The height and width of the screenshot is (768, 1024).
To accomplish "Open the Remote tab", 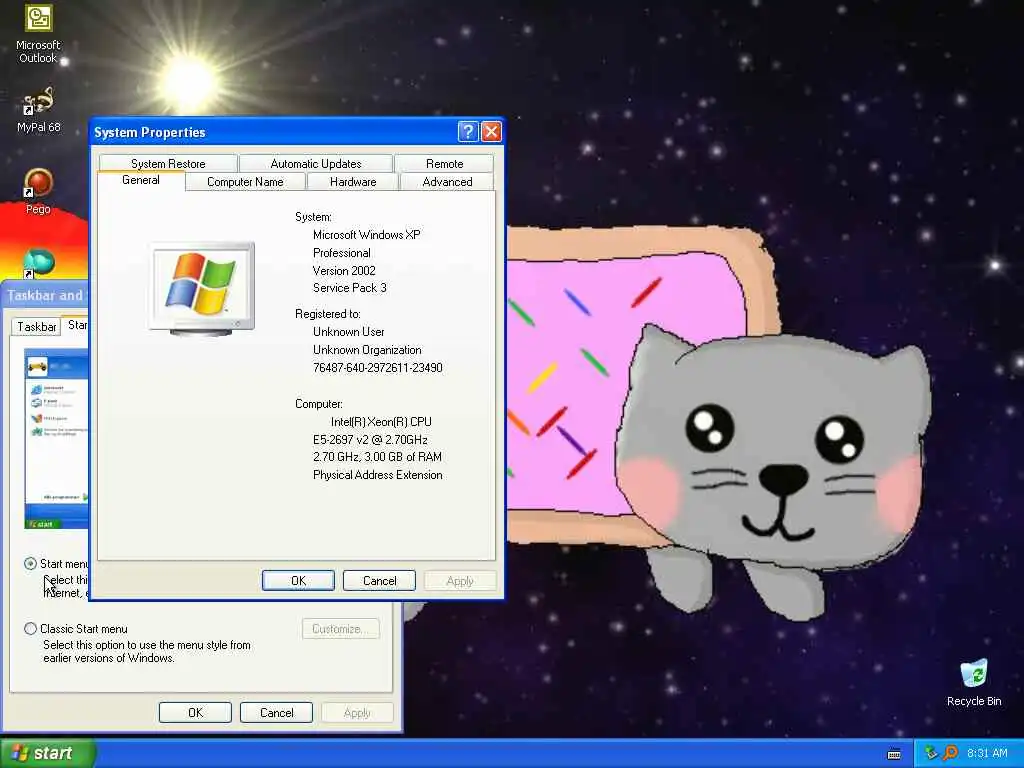I will tap(444, 163).
